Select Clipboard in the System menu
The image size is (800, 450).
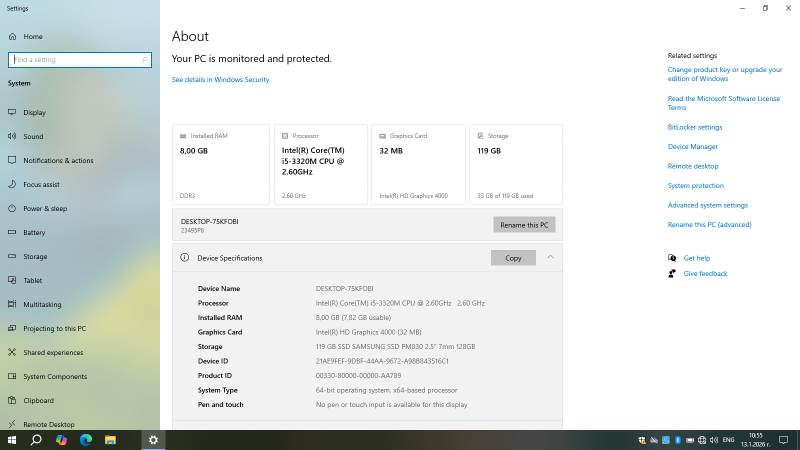(38, 401)
